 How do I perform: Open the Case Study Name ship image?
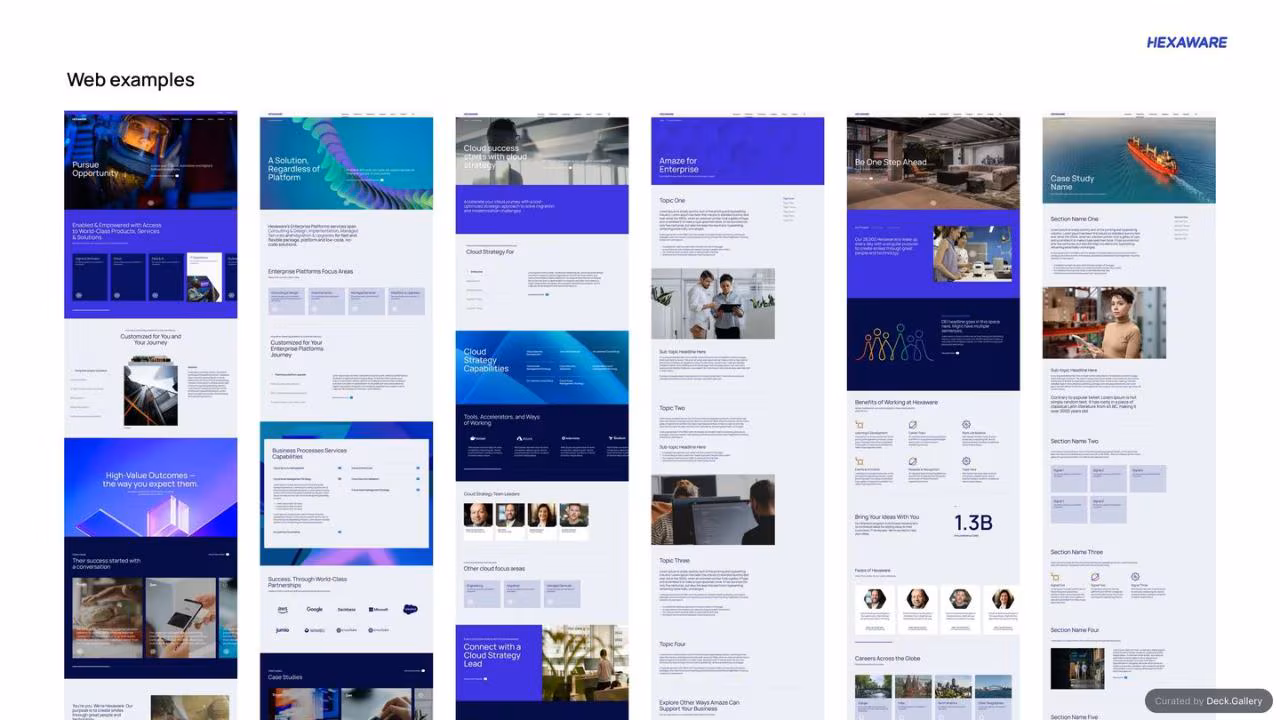(x=1129, y=161)
